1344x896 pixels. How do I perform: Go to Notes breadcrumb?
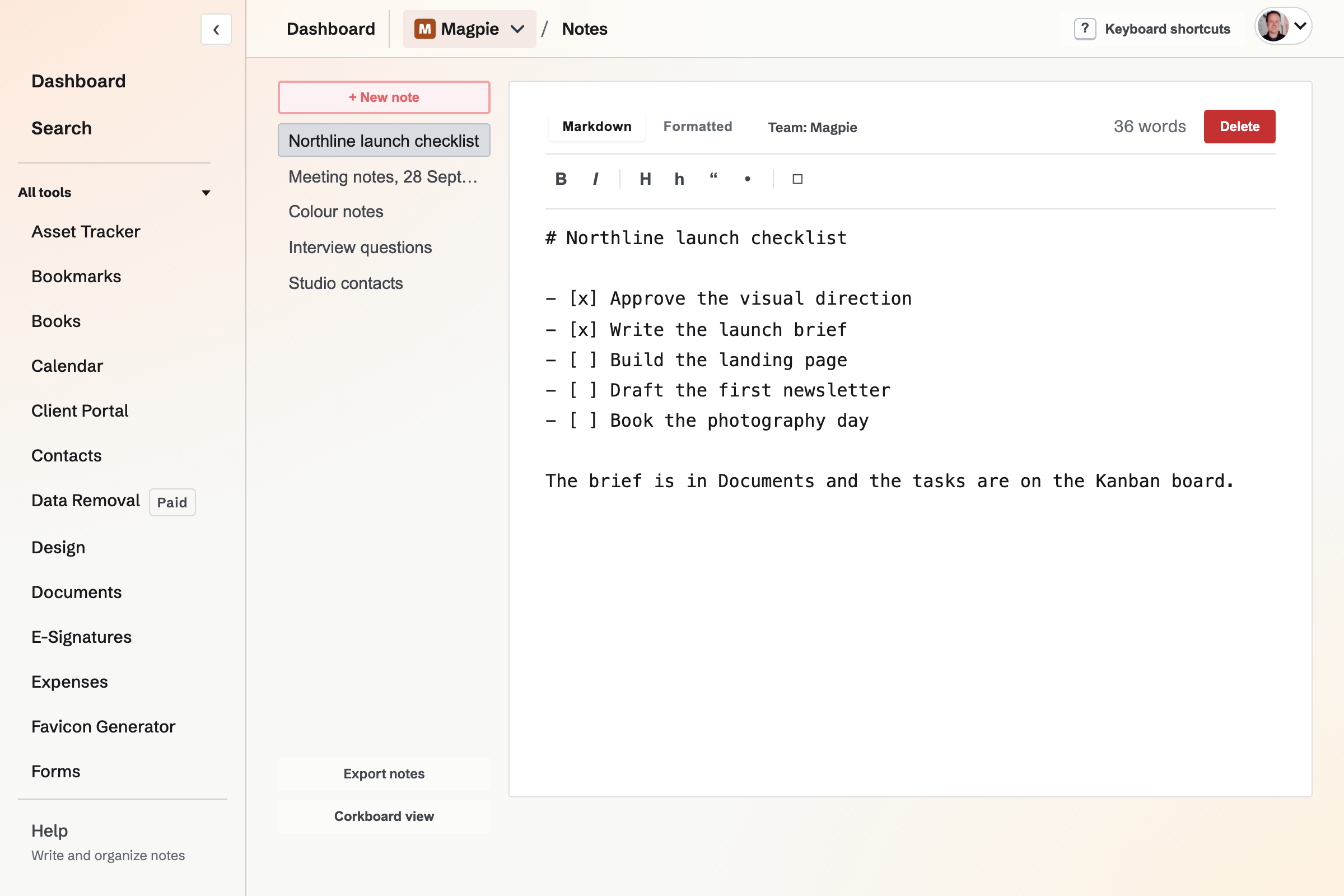coord(585,29)
